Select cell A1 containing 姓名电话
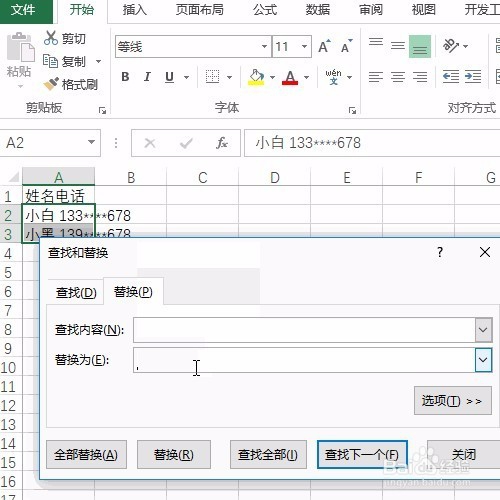The image size is (500, 500). 58,195
